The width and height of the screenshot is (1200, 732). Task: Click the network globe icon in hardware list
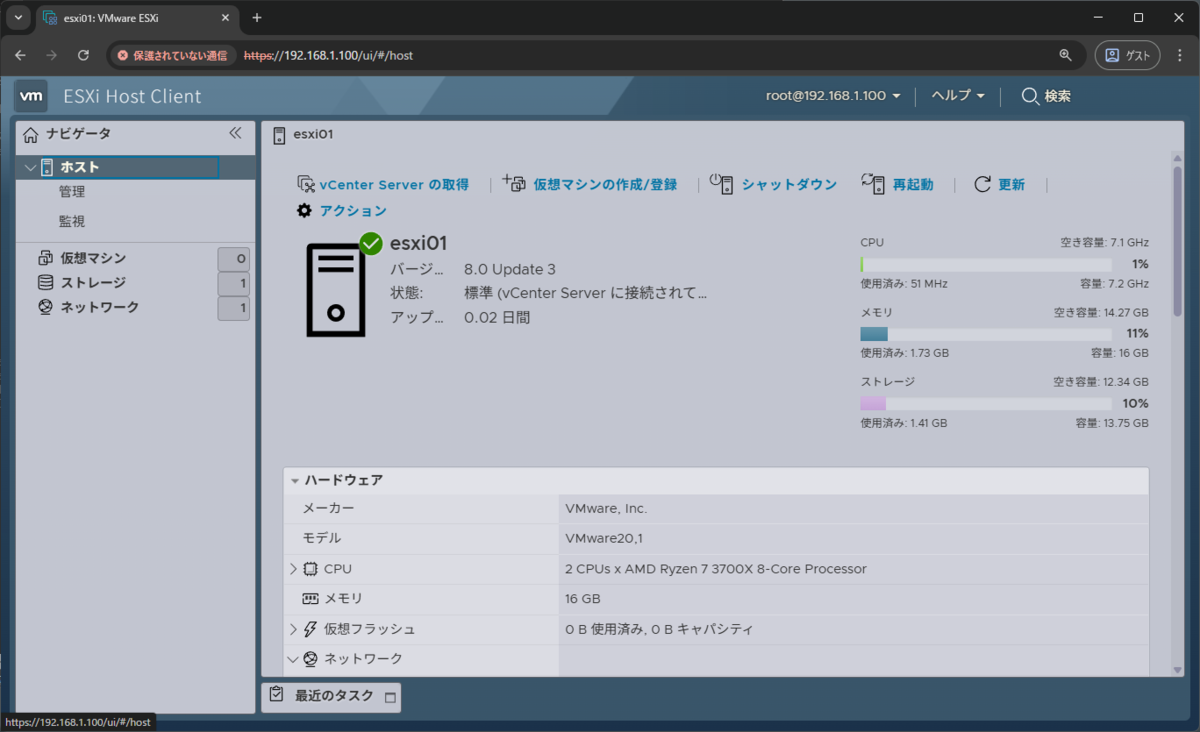[x=310, y=659]
